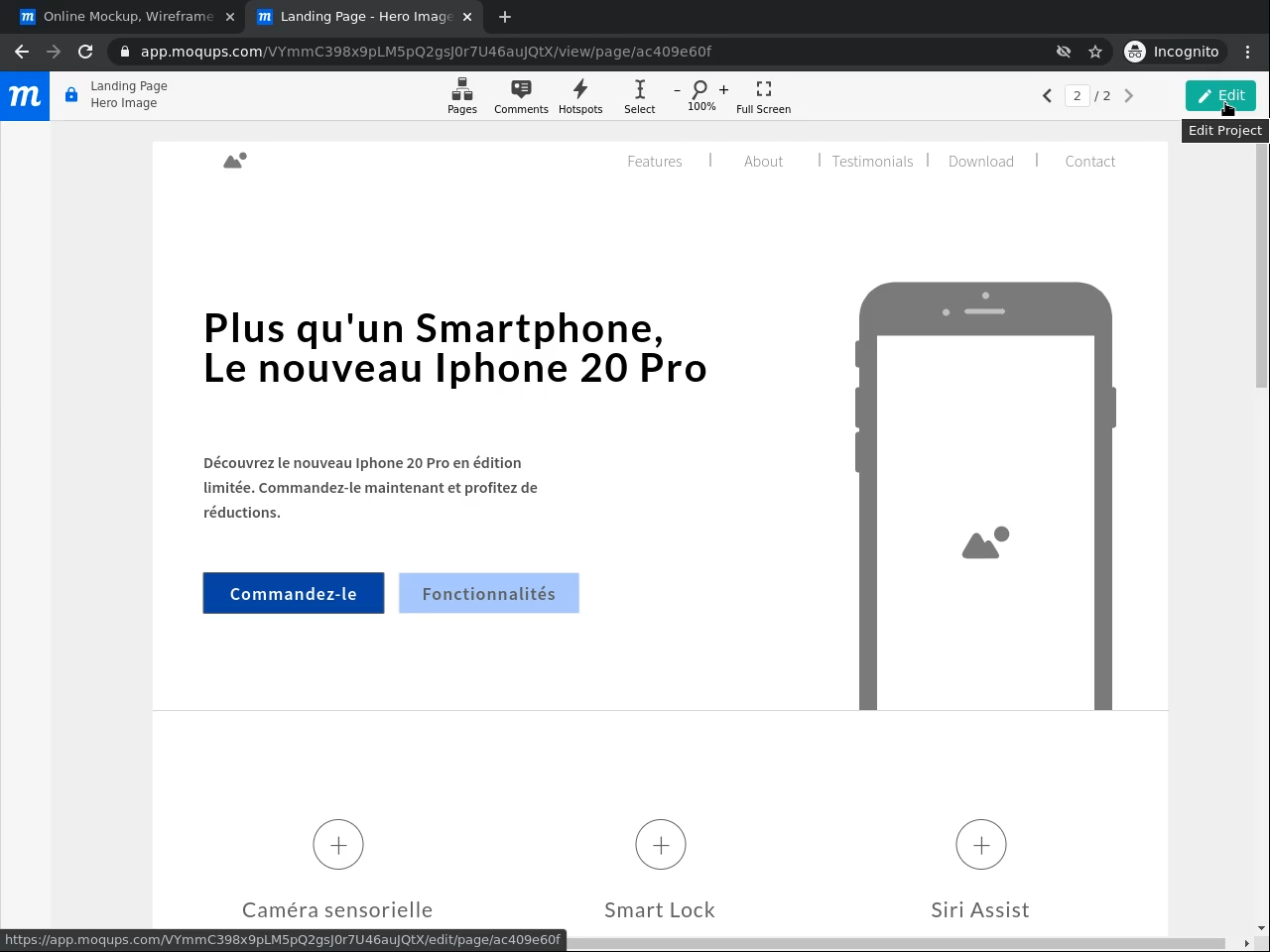Reload the current page
The width and height of the screenshot is (1270, 952).
[85, 52]
